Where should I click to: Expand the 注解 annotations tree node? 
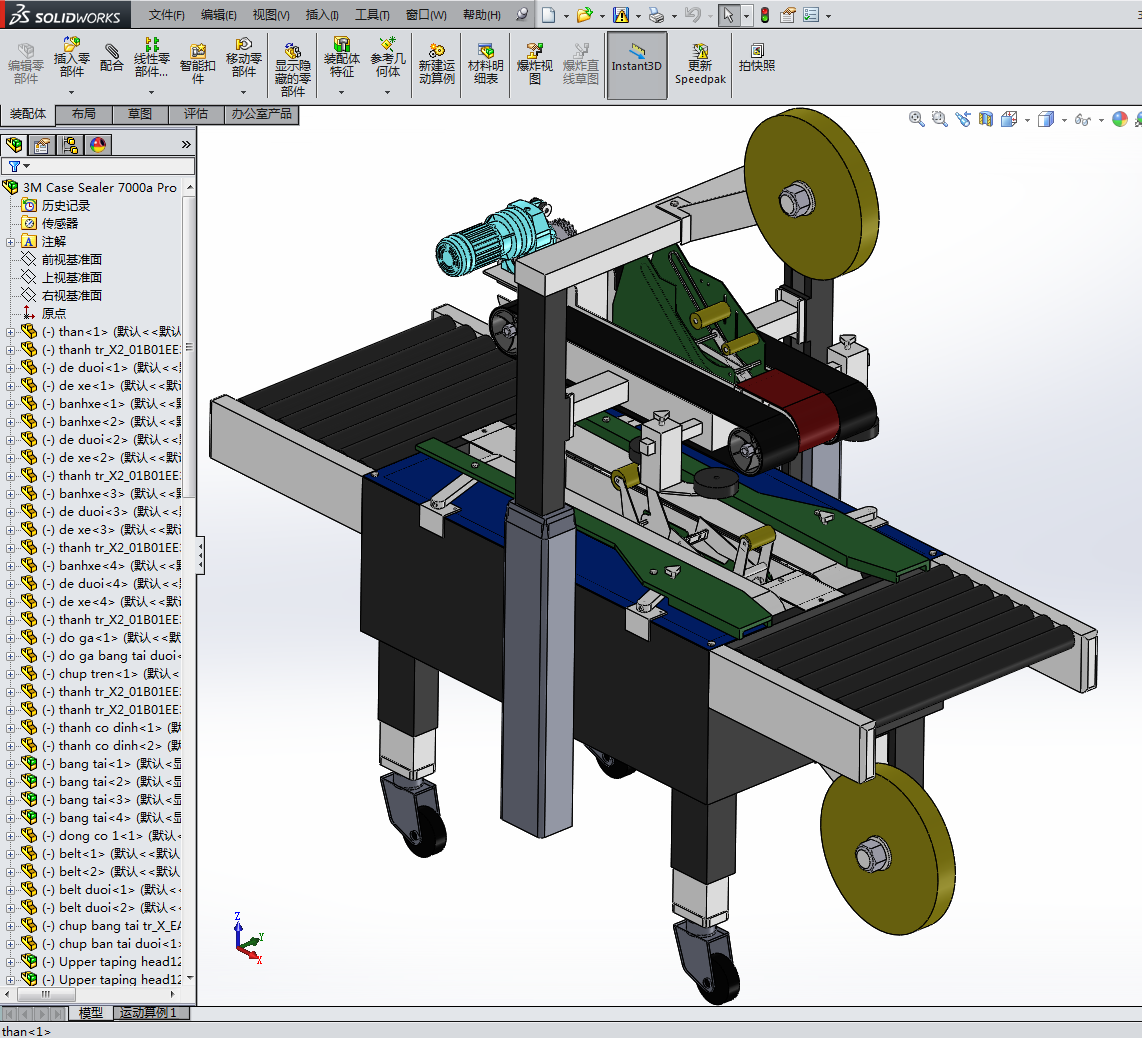[11, 241]
